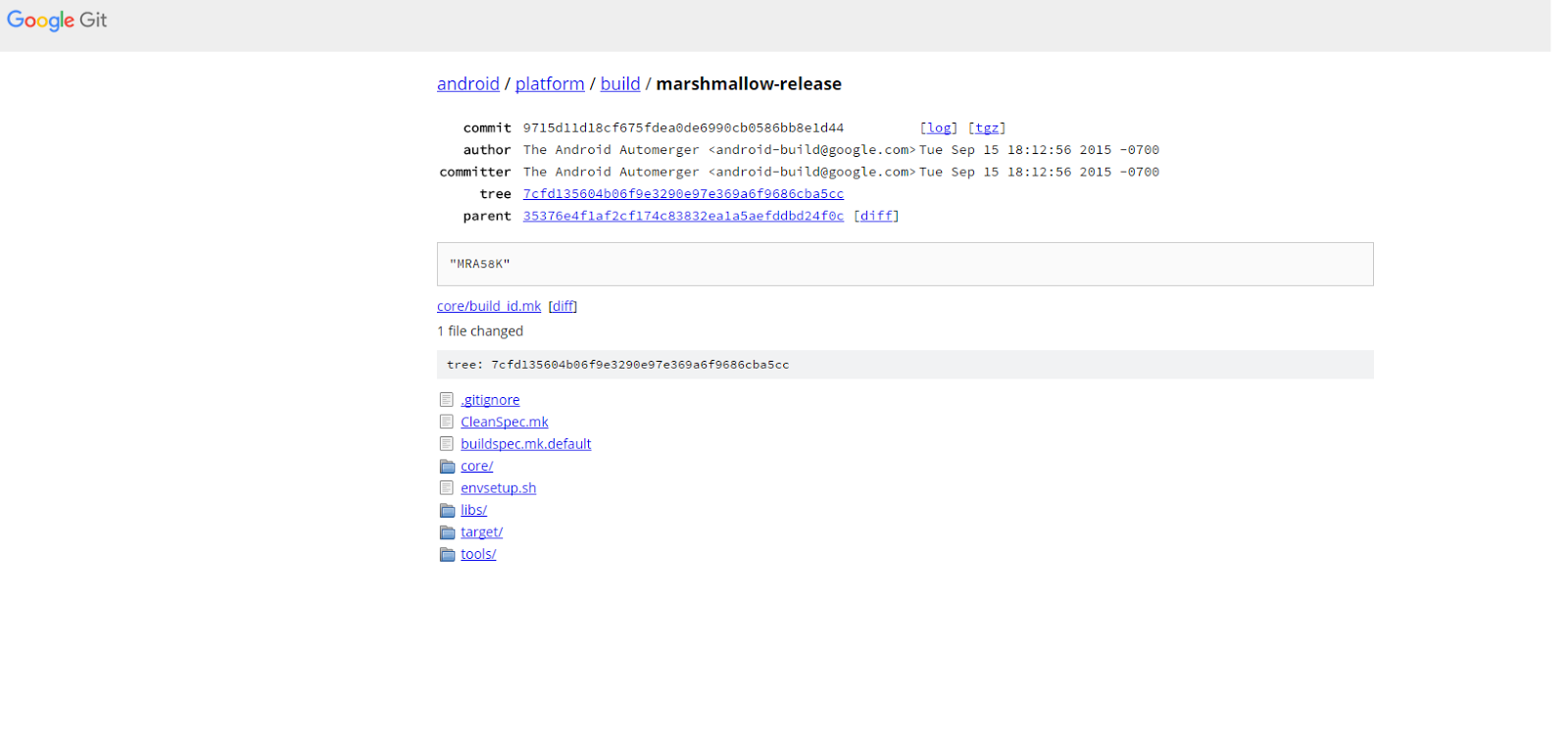
Task: Open the envsetup.sh file
Action: click(x=499, y=488)
